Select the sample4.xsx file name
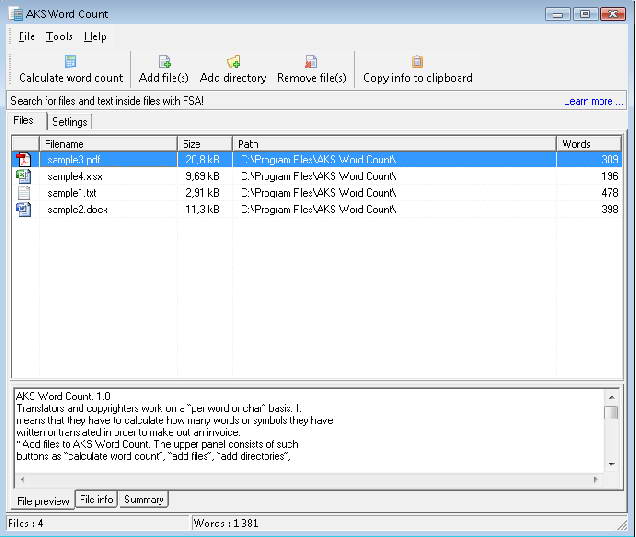 point(75,176)
